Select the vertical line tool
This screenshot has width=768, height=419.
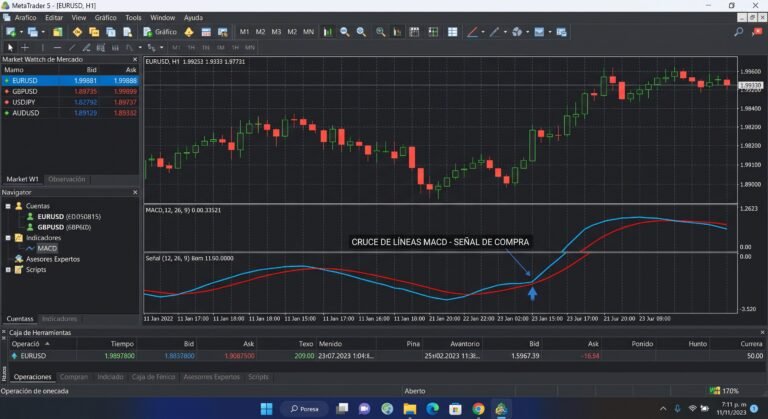click(x=43, y=48)
